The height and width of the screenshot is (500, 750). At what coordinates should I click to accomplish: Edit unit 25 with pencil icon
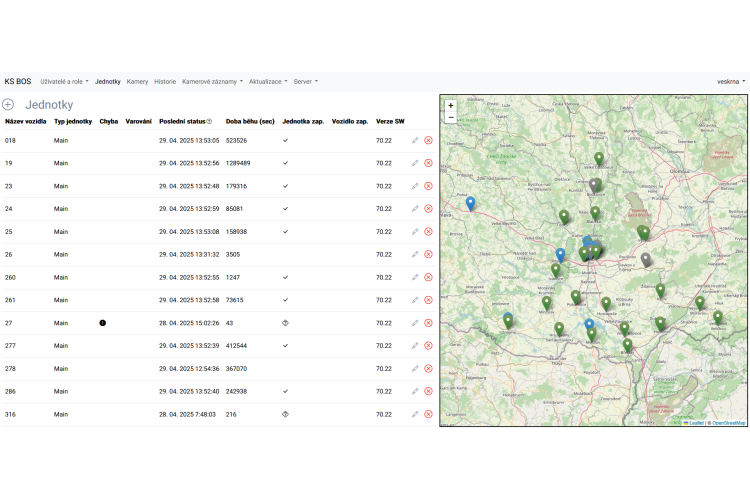(x=415, y=232)
